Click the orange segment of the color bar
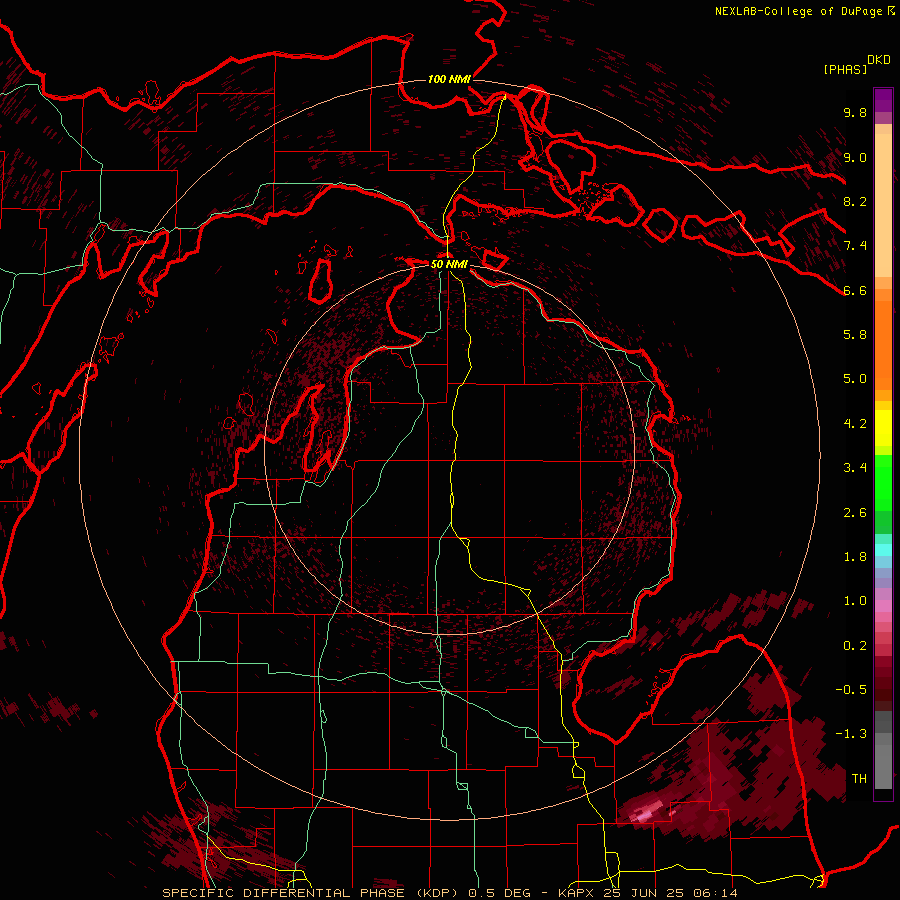This screenshot has width=900, height=900. [x=883, y=344]
